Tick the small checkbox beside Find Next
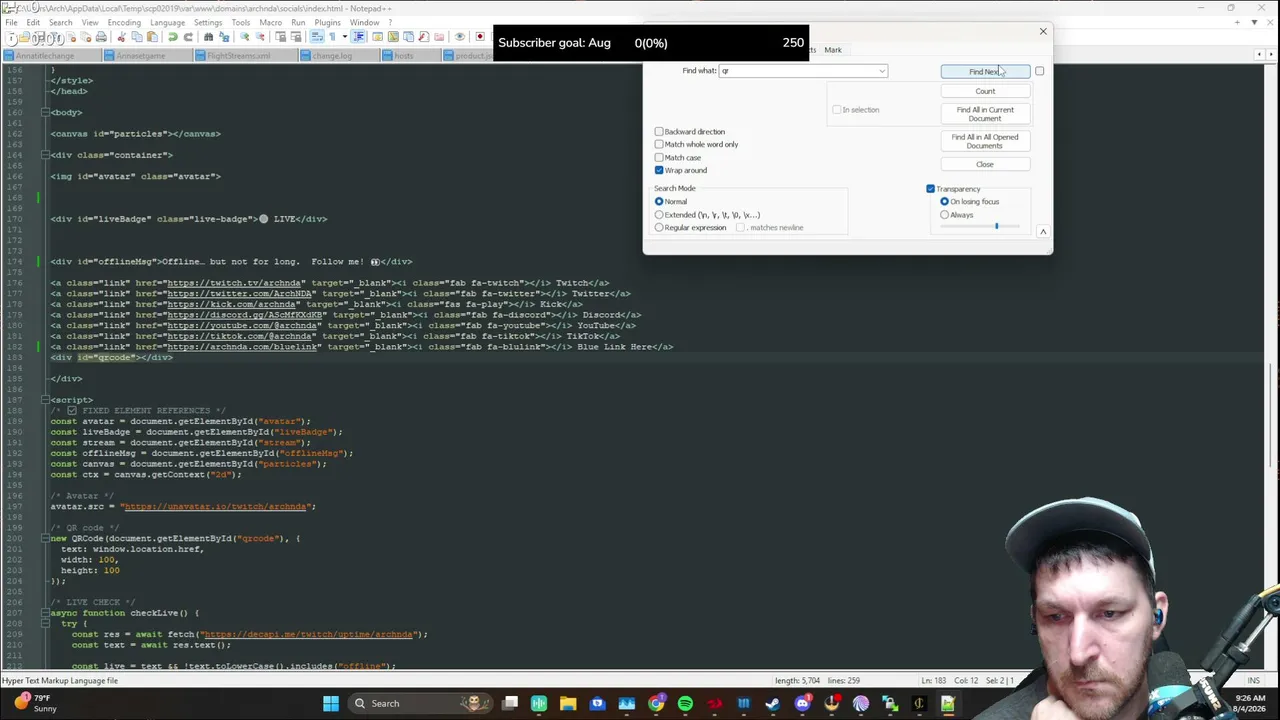 pos(1039,71)
